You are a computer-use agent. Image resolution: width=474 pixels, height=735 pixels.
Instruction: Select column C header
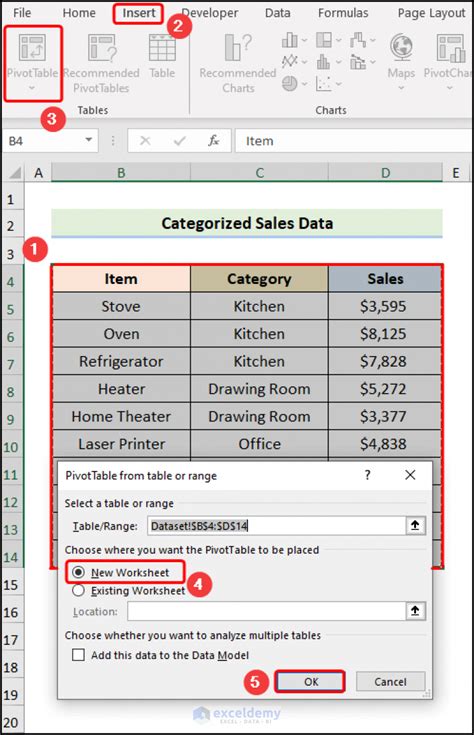259,173
